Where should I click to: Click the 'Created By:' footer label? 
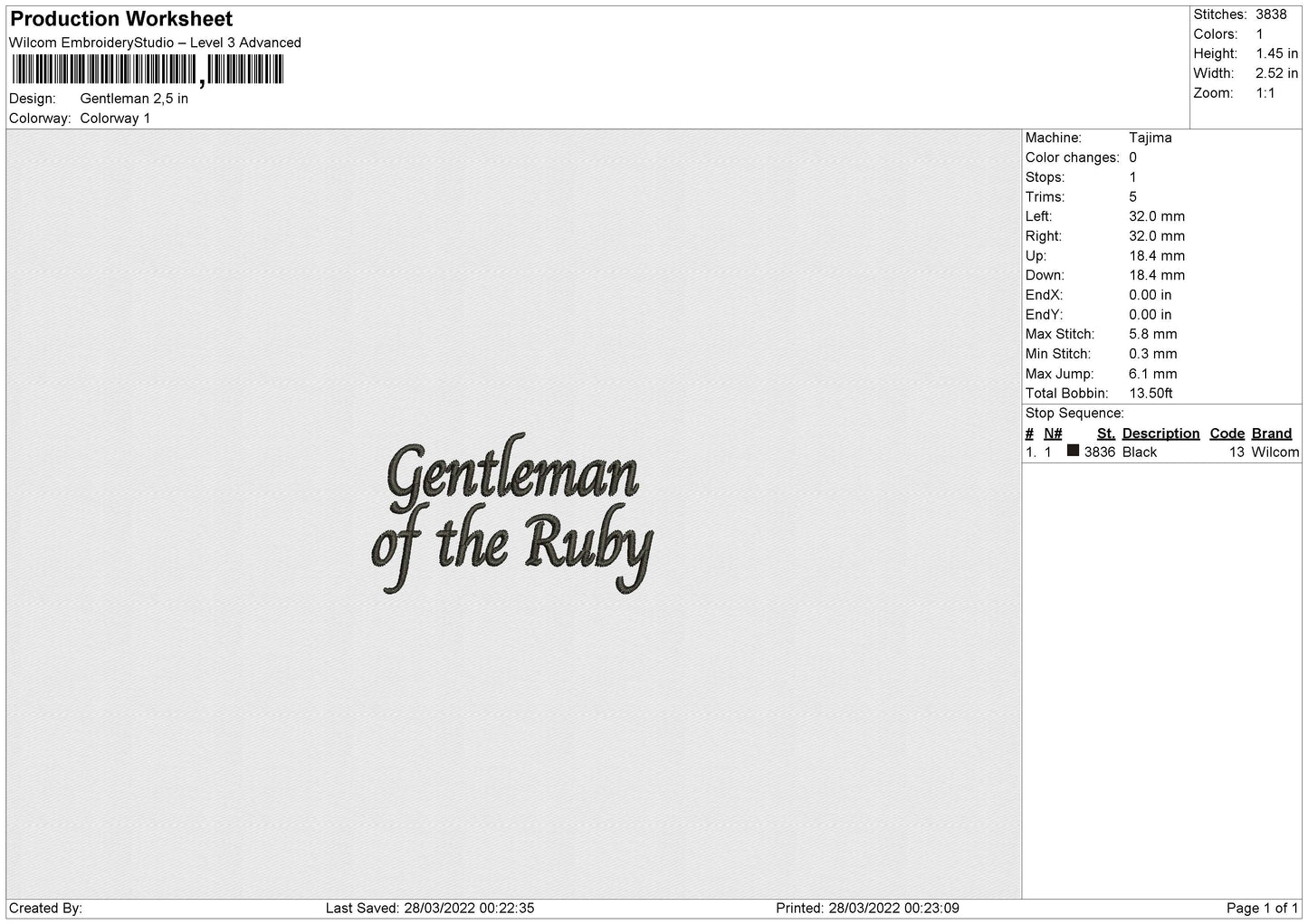coord(45,909)
